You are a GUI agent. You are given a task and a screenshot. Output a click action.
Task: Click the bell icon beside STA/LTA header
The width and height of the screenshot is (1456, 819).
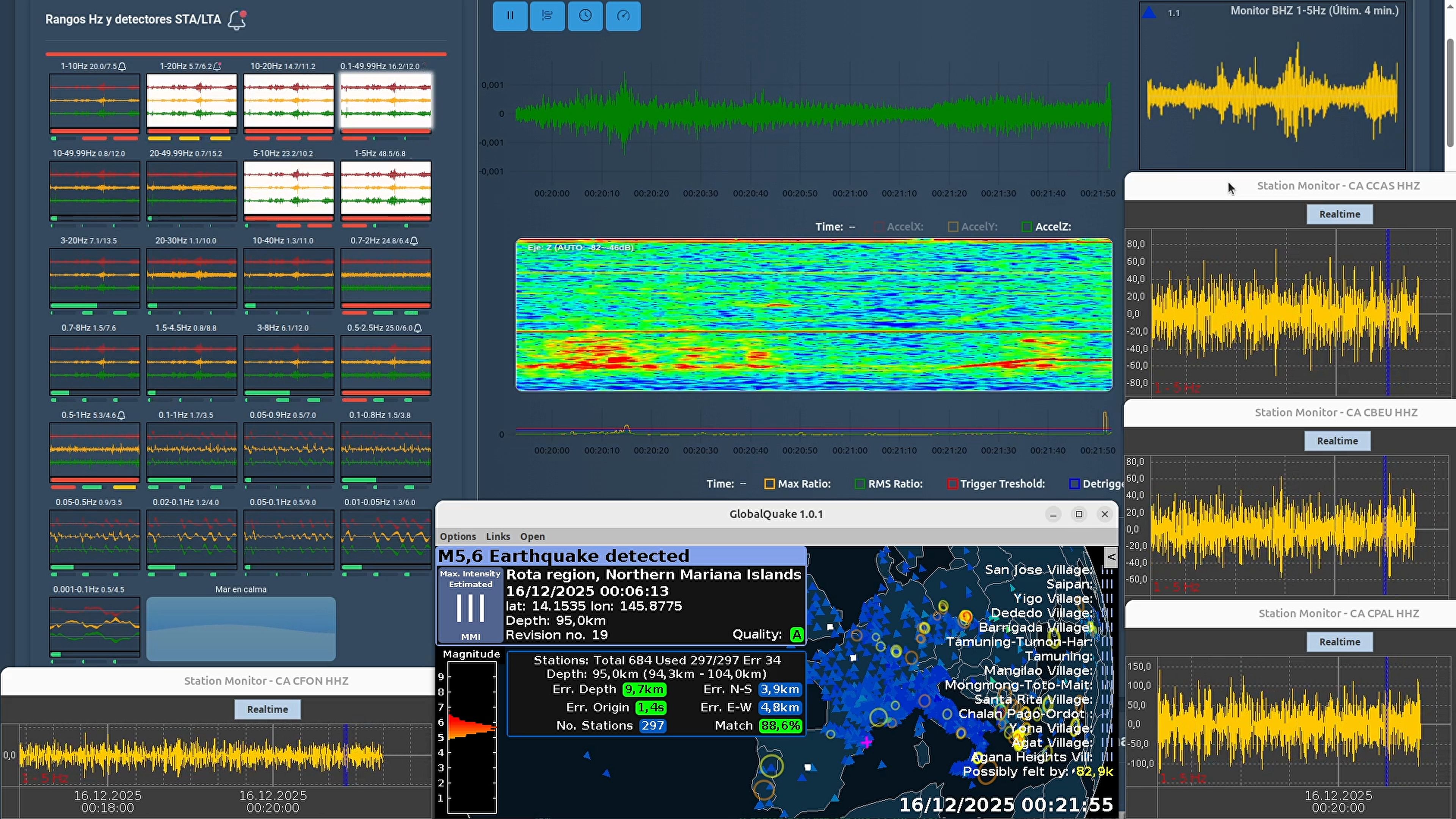237,20
